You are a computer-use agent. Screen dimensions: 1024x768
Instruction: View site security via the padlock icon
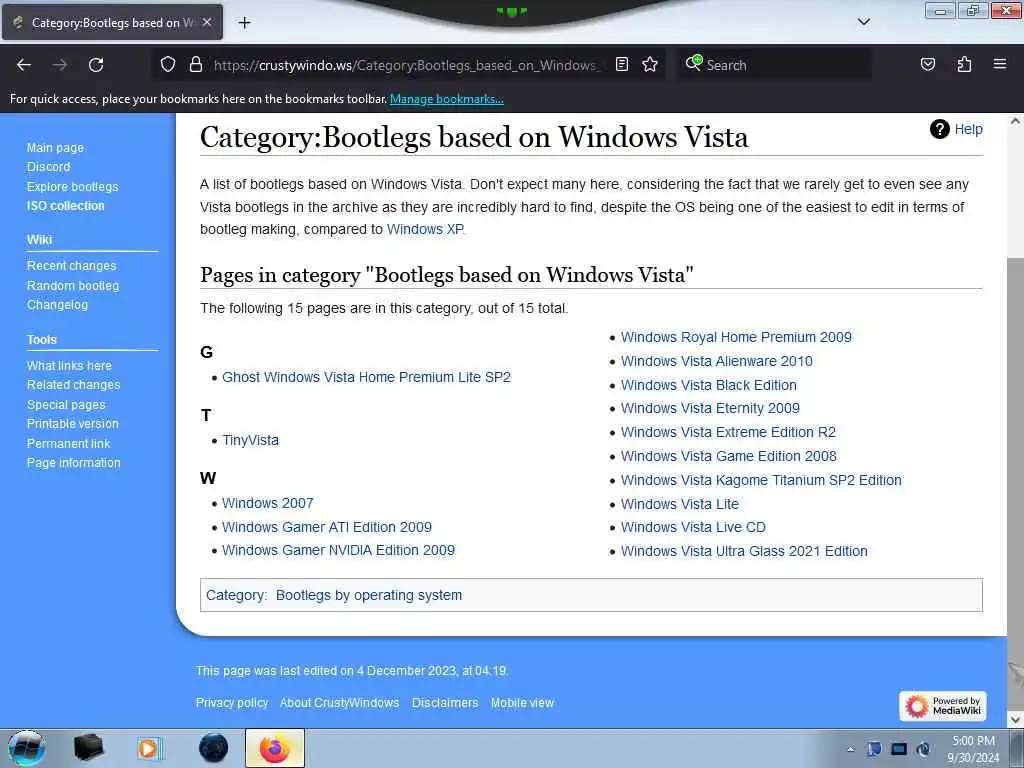pyautogui.click(x=195, y=65)
